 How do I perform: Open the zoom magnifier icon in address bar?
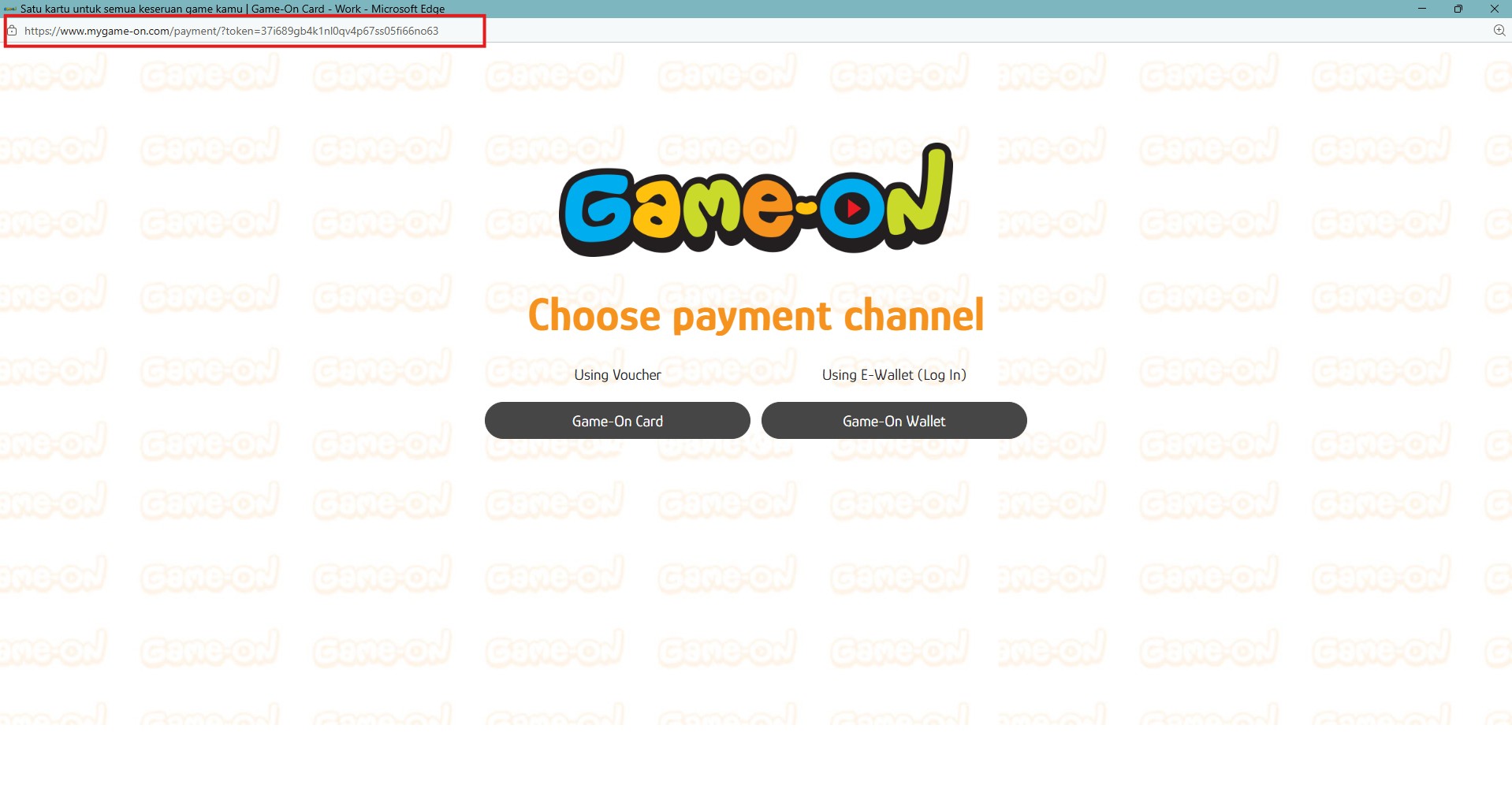click(x=1499, y=31)
